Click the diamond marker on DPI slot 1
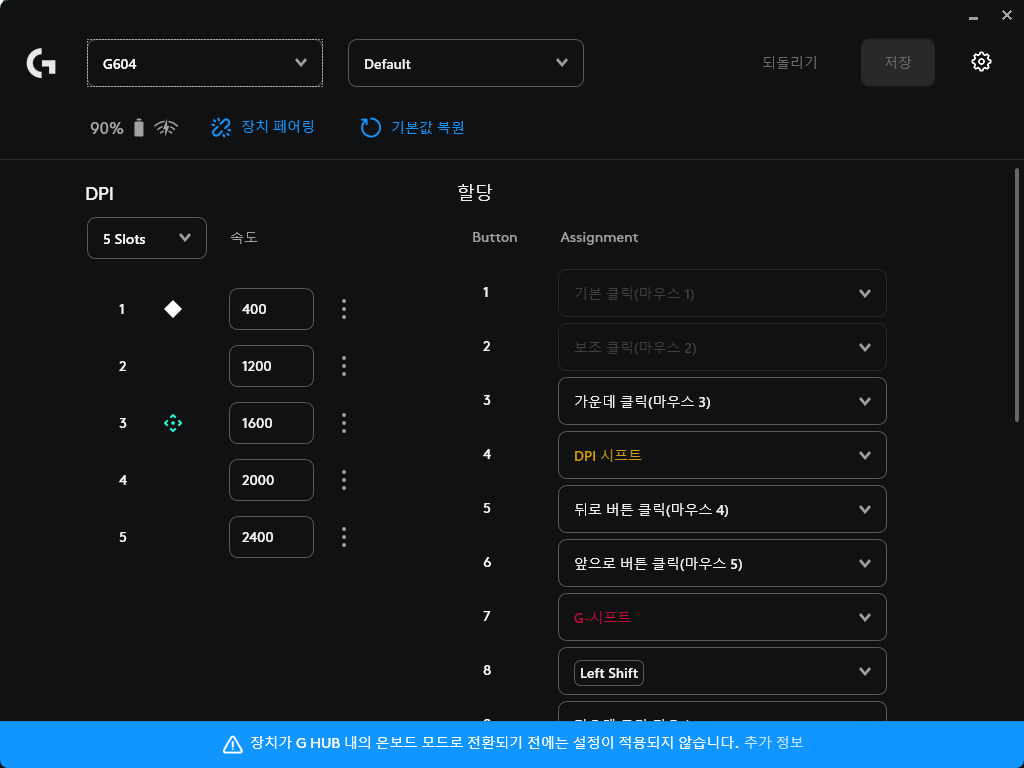 click(x=172, y=309)
